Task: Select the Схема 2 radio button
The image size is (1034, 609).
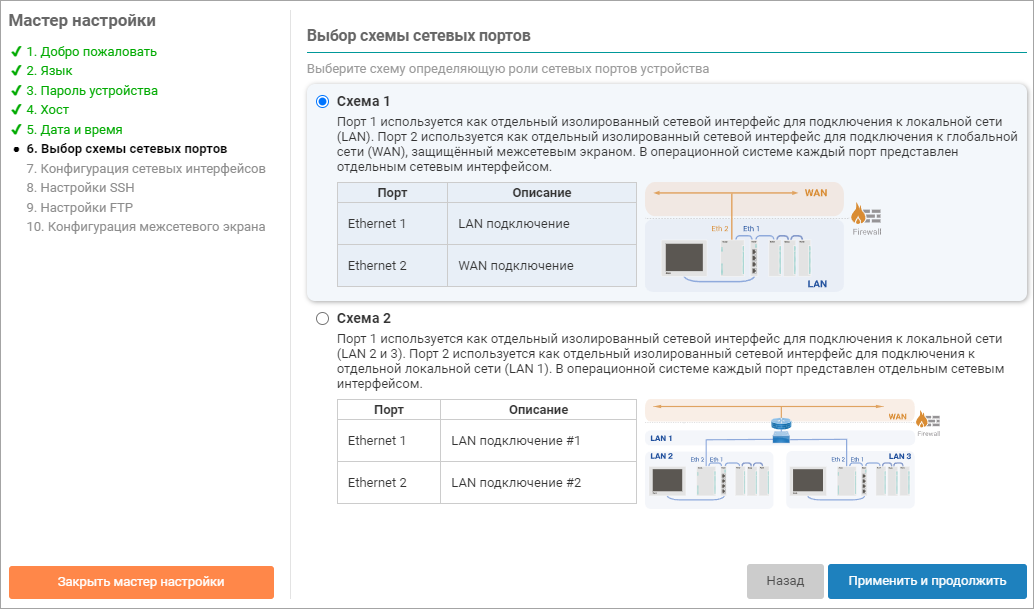Action: pyautogui.click(x=322, y=319)
